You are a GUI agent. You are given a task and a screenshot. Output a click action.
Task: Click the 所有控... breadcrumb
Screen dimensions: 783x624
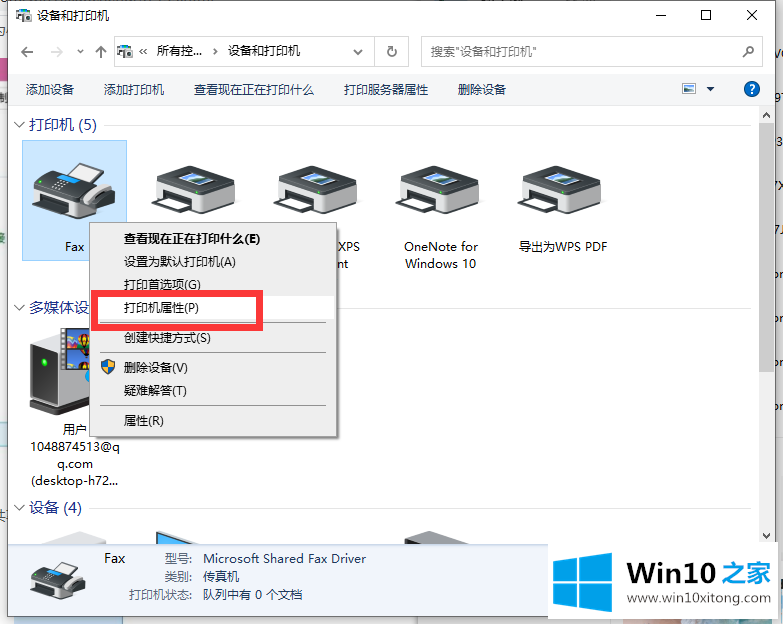(179, 51)
